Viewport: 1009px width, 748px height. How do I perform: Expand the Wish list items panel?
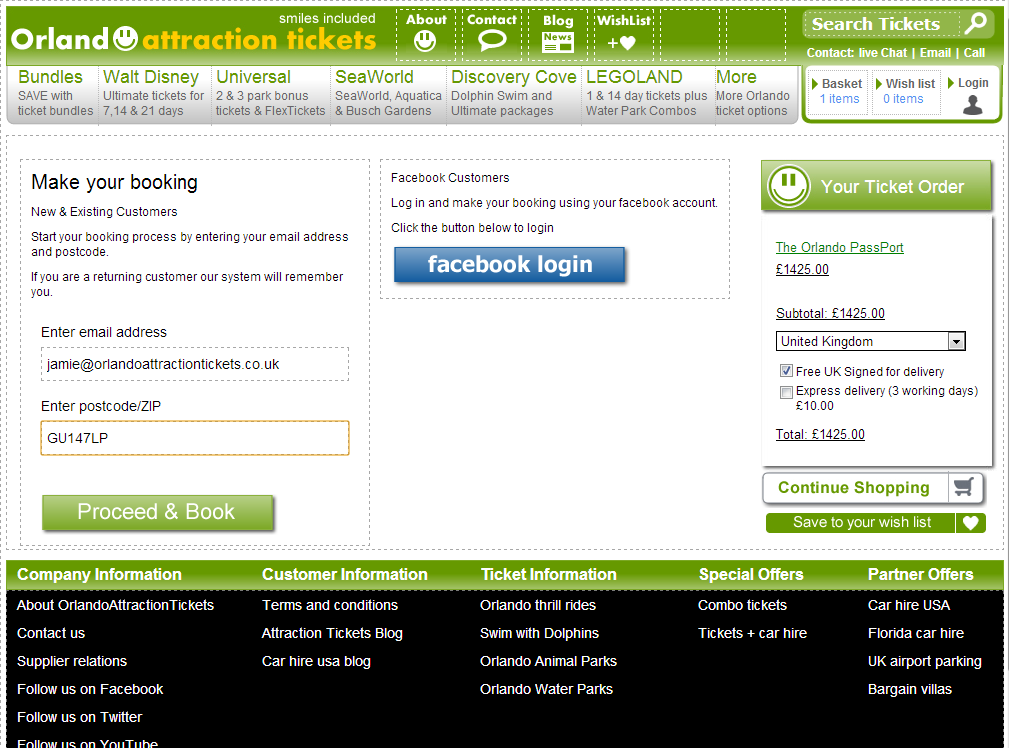904,92
